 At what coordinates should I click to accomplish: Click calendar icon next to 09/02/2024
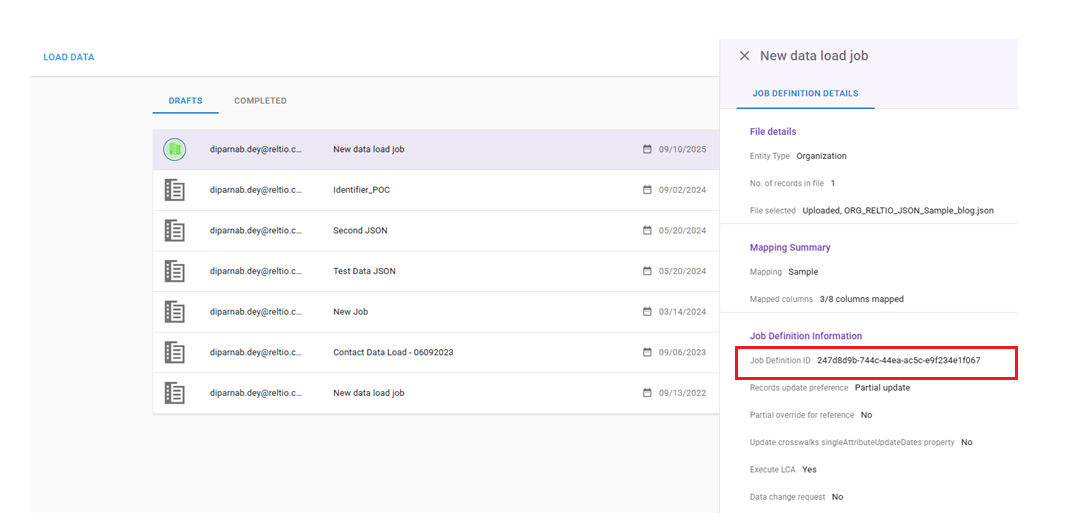point(647,190)
